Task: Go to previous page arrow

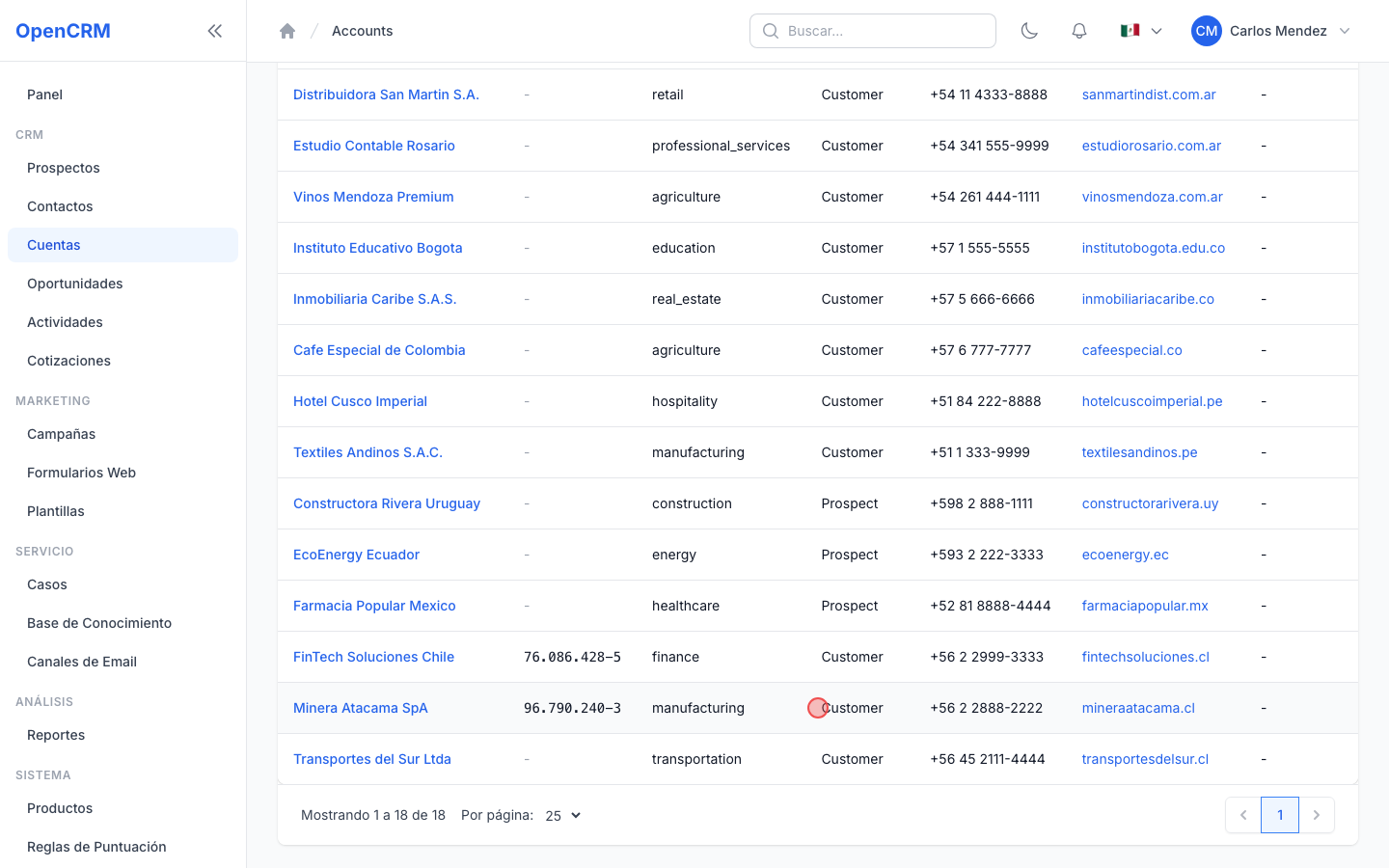Action: click(x=1243, y=815)
